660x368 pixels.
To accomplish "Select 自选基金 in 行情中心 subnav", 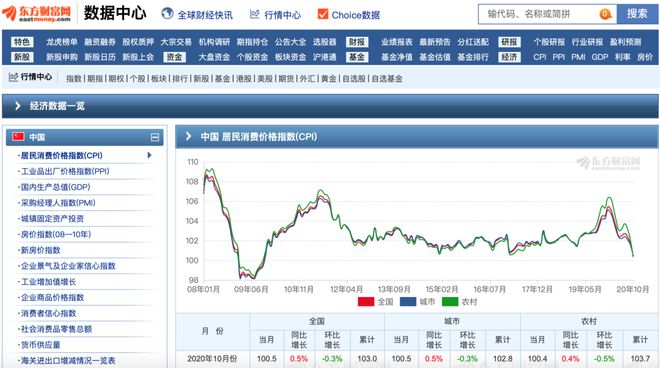I will 387,78.
